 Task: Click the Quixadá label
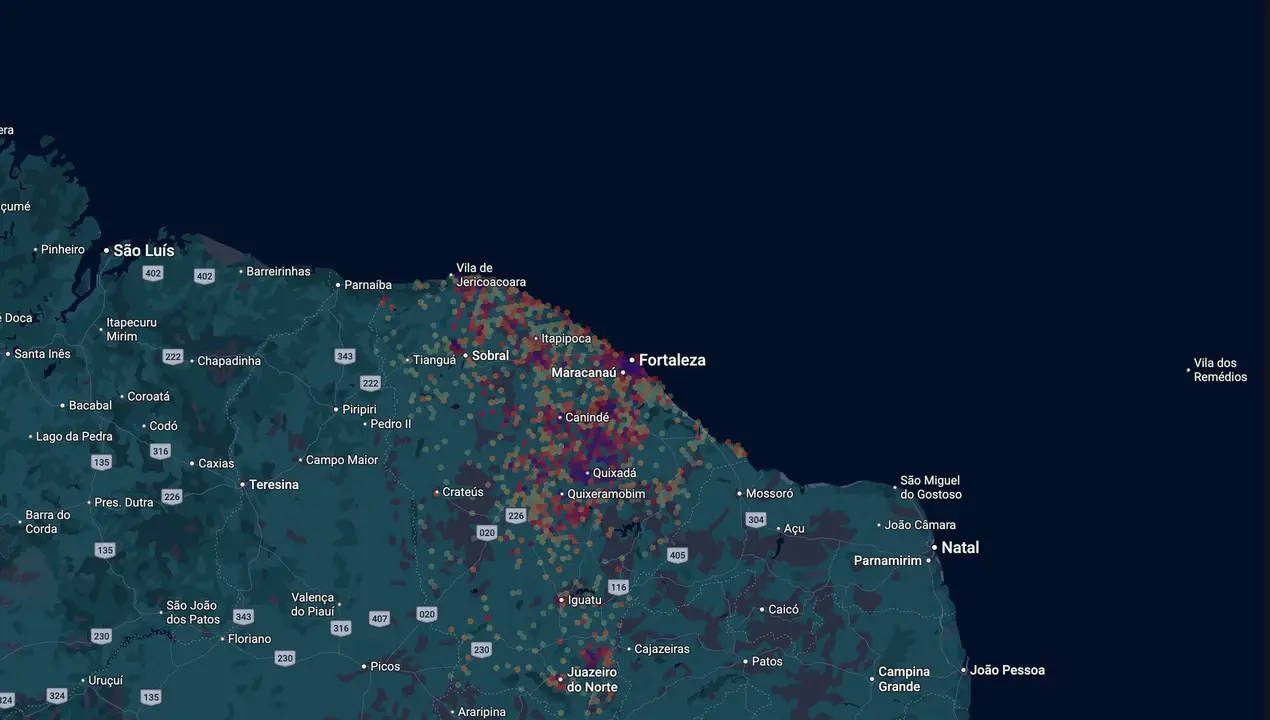pyautogui.click(x=614, y=473)
